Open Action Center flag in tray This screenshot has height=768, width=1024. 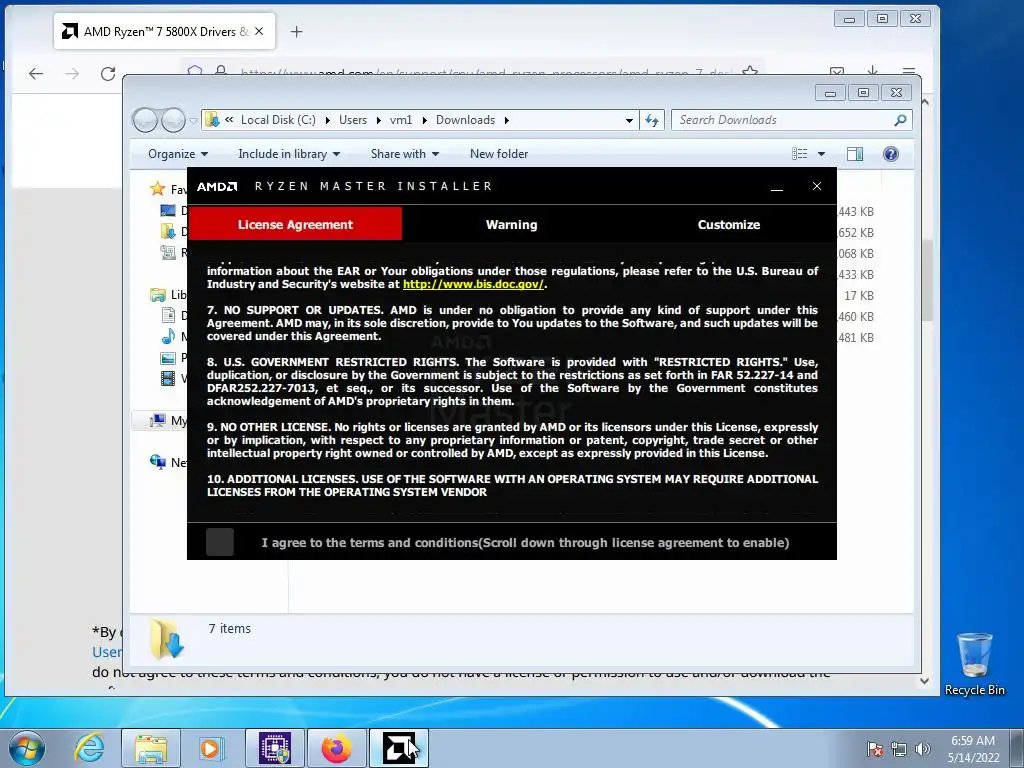875,748
